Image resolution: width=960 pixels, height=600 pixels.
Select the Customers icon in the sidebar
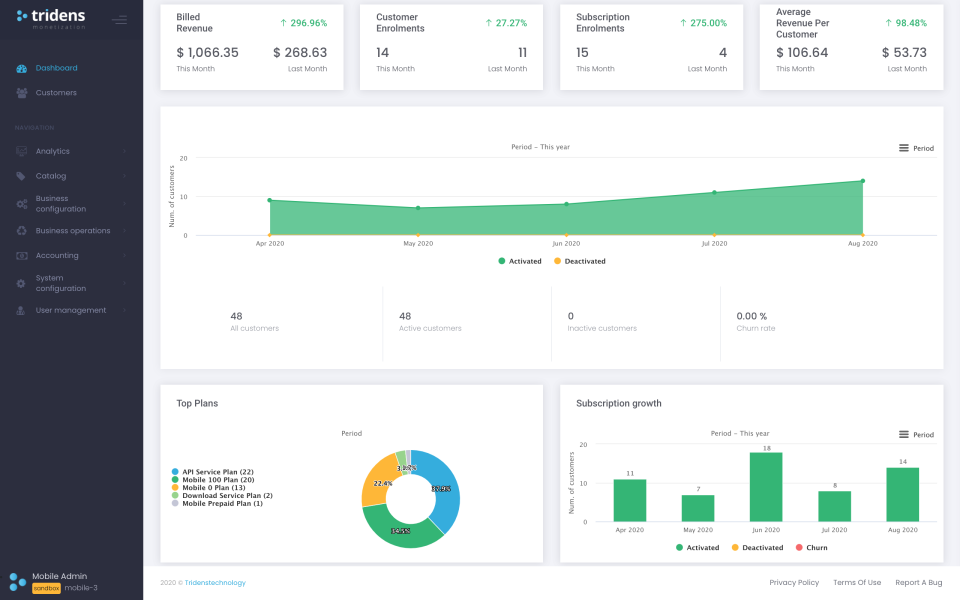click(20, 92)
